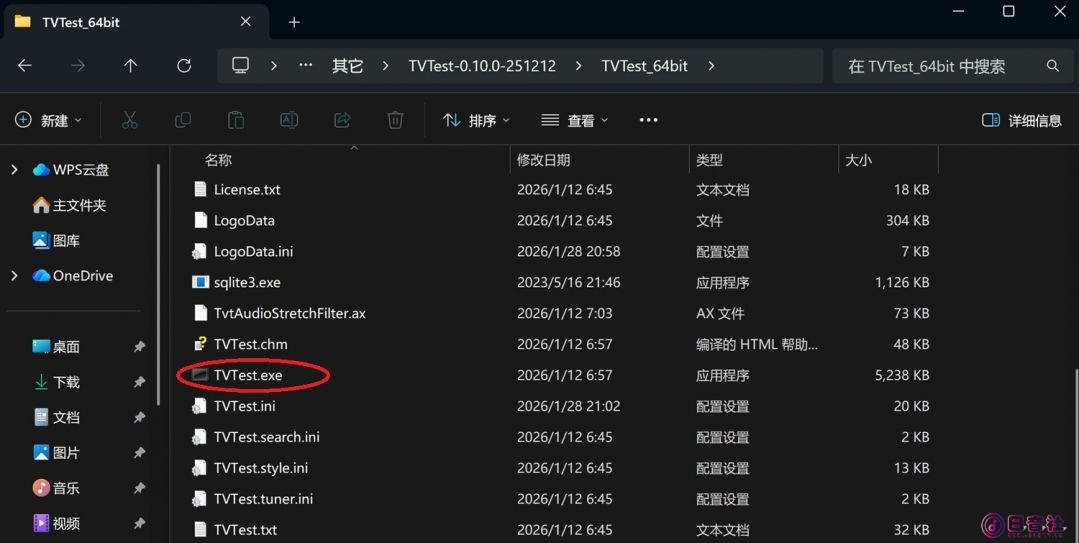Click the pin icon next to 文档

[139, 417]
